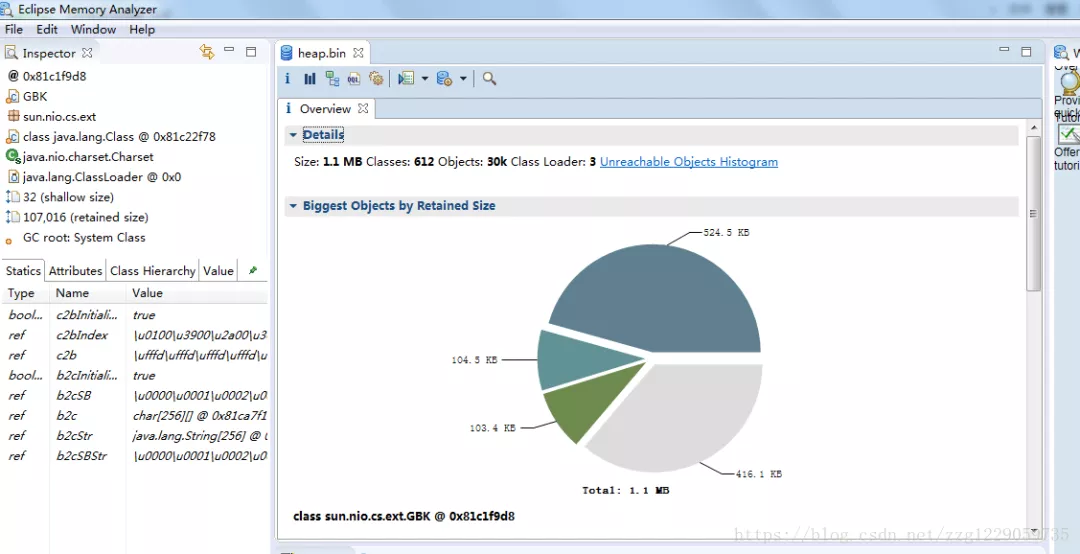Click the pin icon beside the Value tab
The width and height of the screenshot is (1080, 554).
click(253, 271)
